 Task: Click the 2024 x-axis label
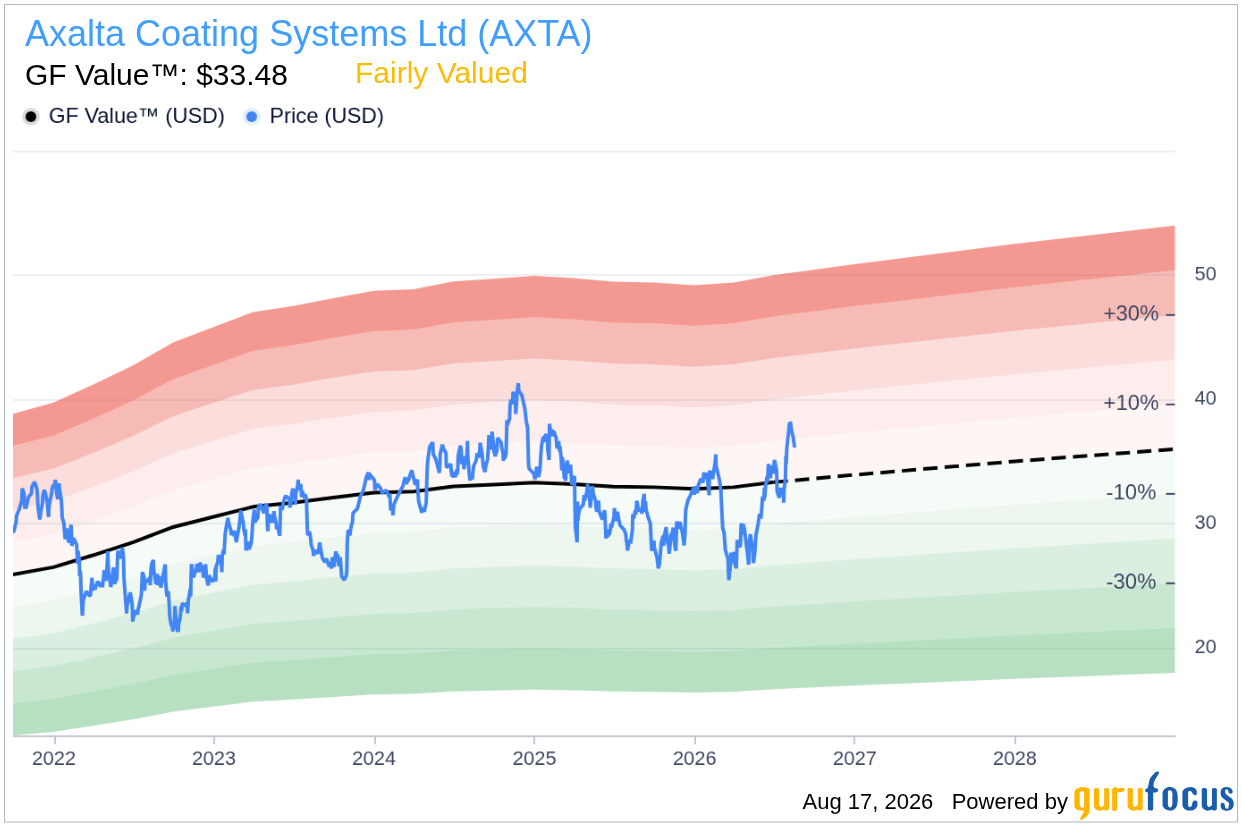374,758
